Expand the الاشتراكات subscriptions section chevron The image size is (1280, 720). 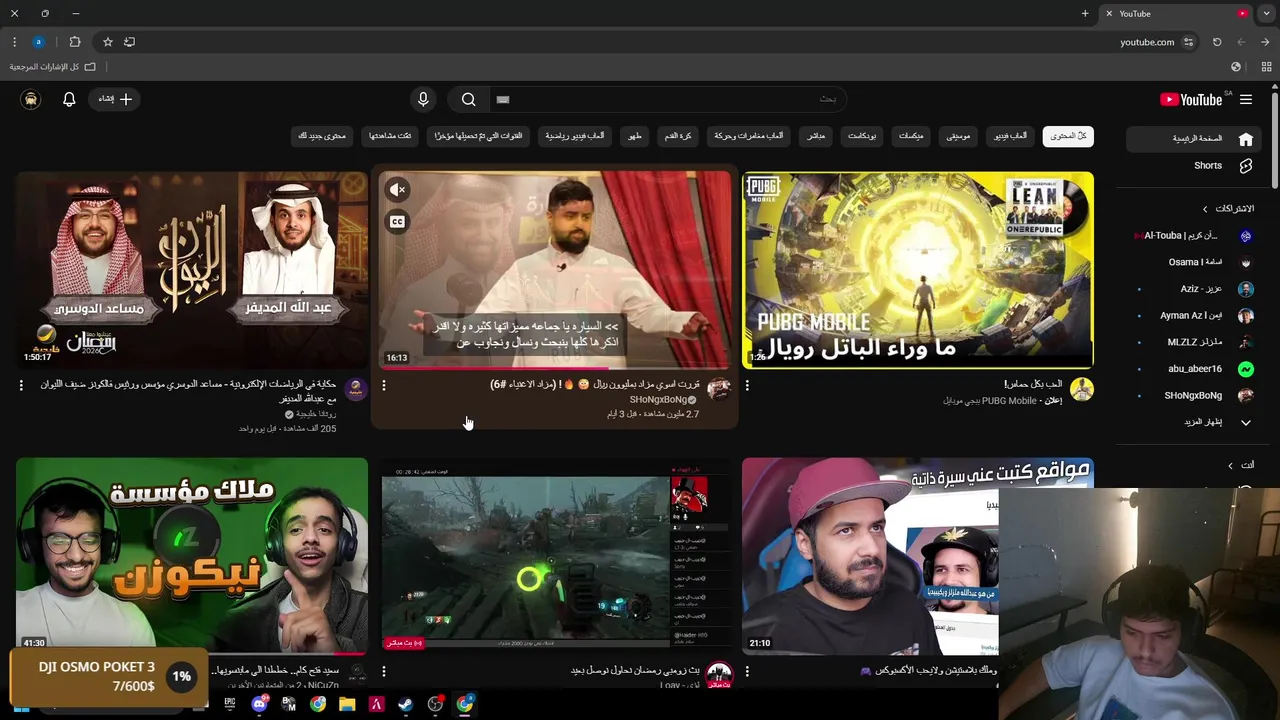[1205, 209]
